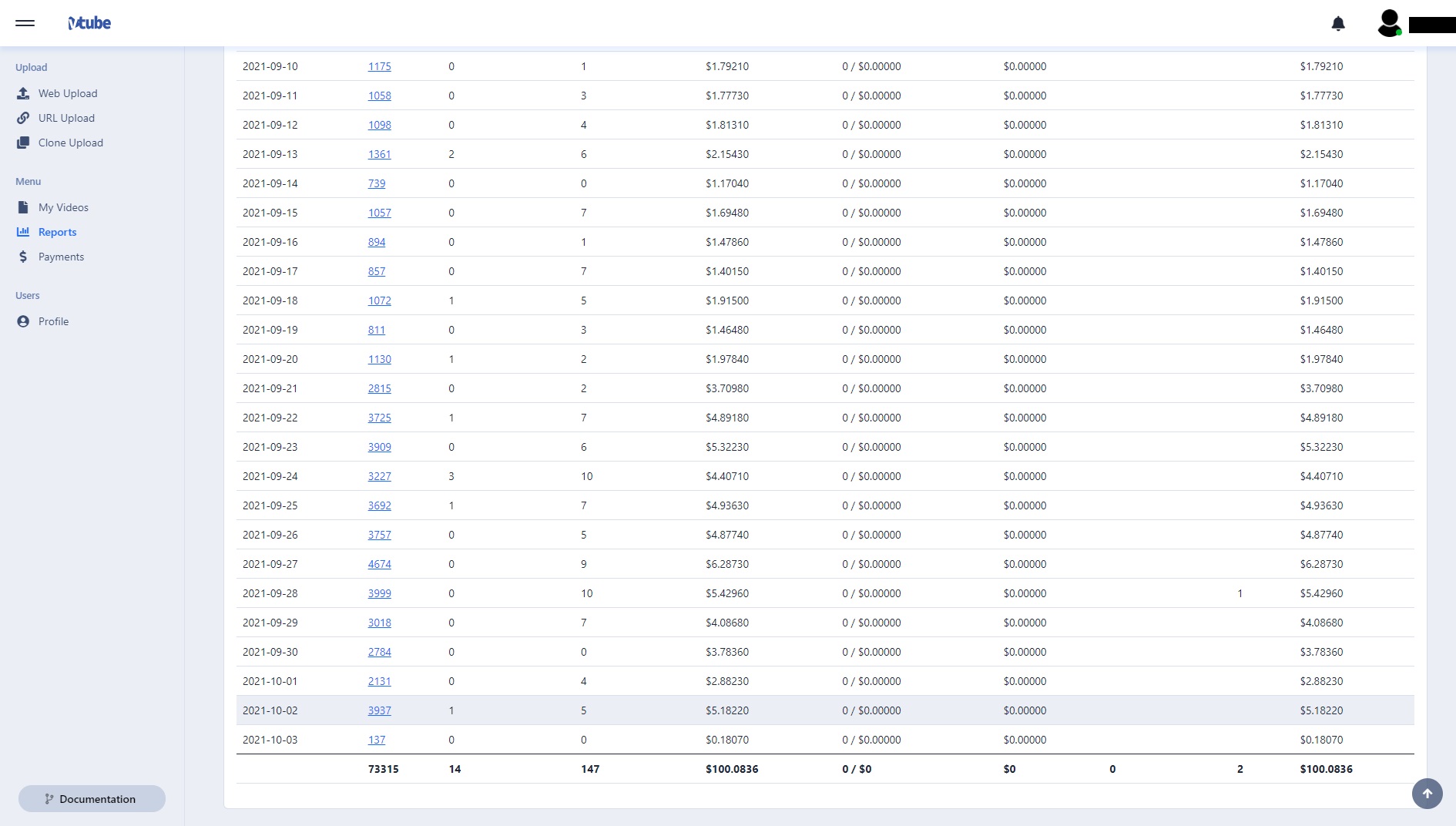Click the scroll-to-top arrow button

click(x=1427, y=793)
